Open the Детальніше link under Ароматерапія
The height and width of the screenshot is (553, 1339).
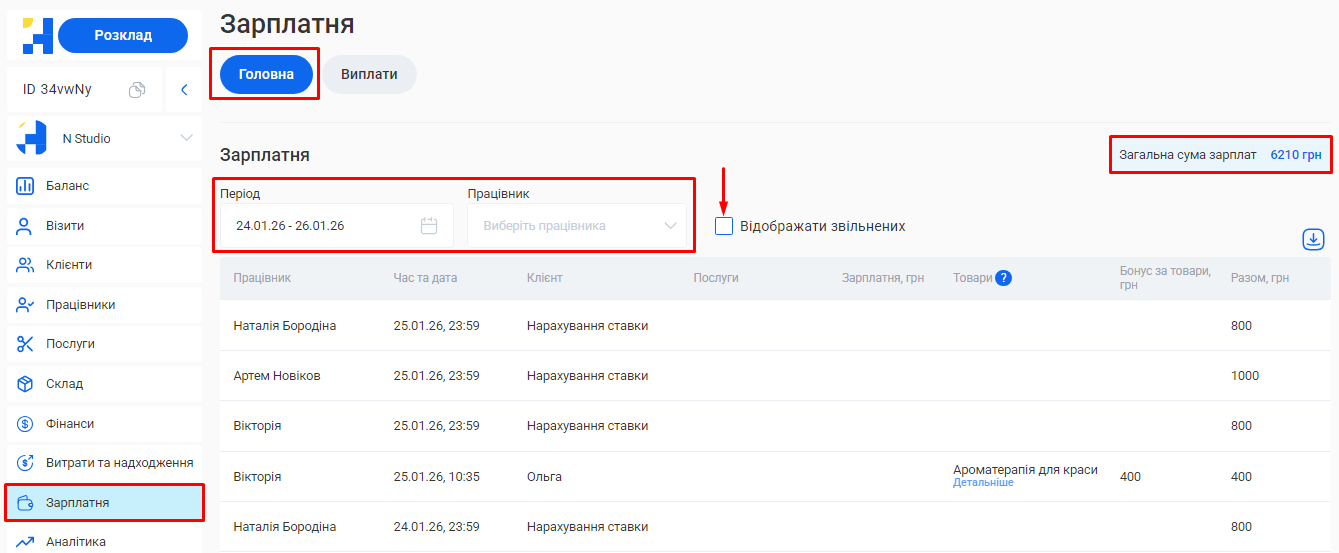(983, 483)
